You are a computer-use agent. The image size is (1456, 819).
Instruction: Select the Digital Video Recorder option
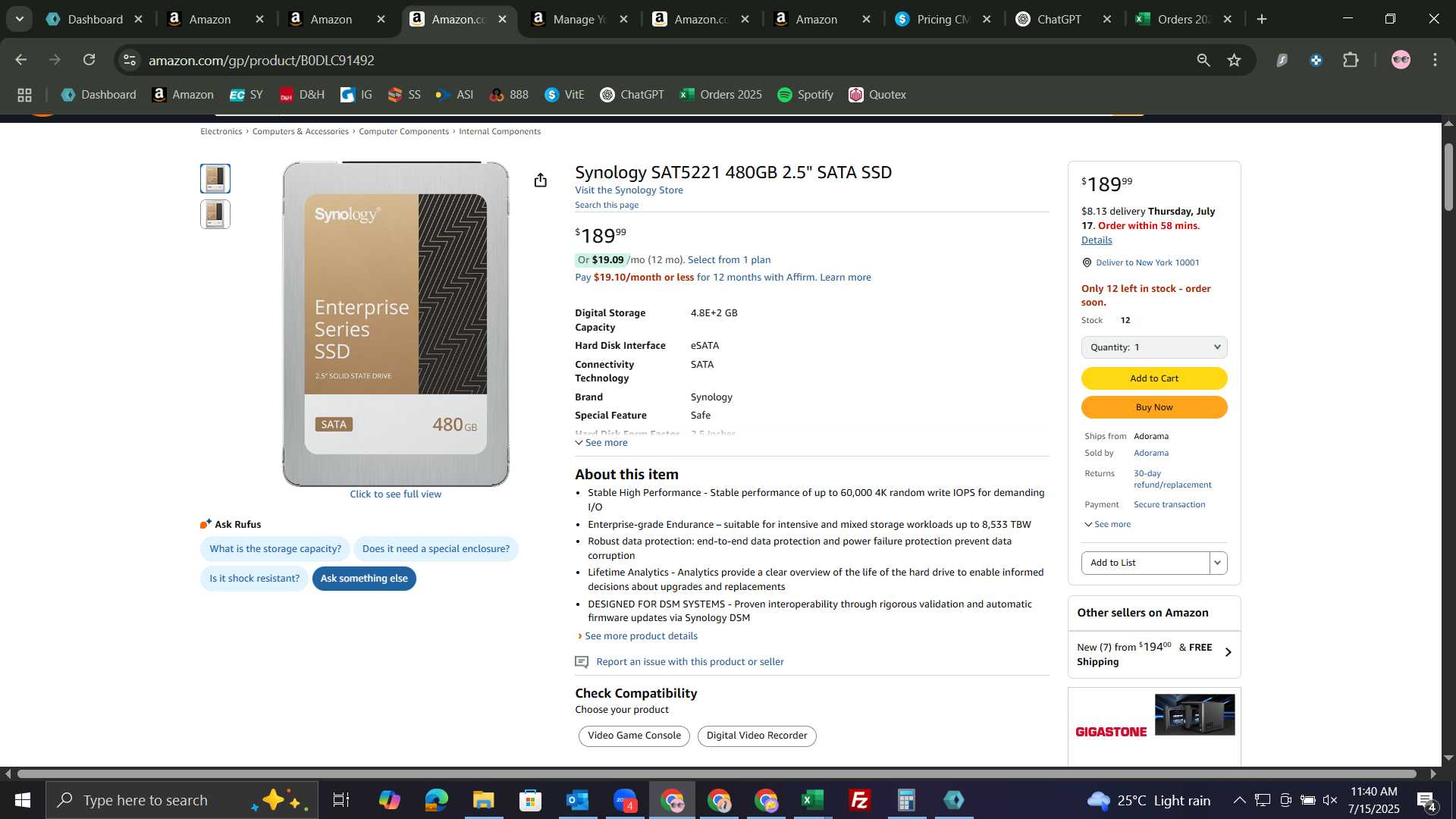coord(757,736)
